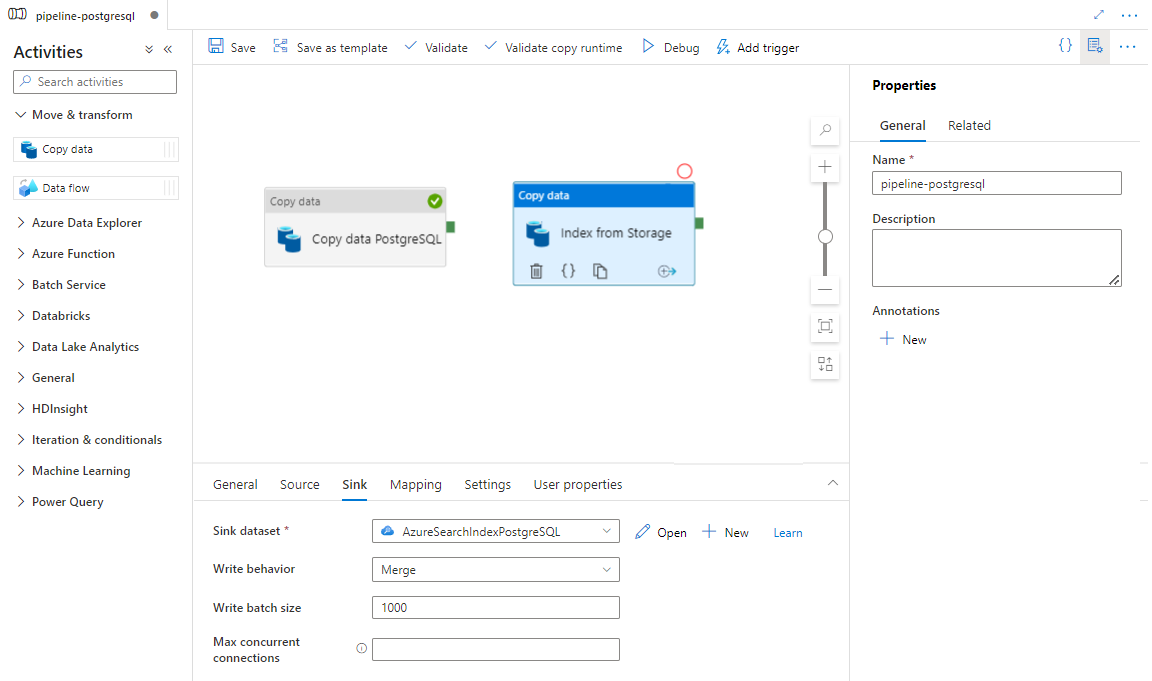Click auto align layout icon

click(x=825, y=364)
